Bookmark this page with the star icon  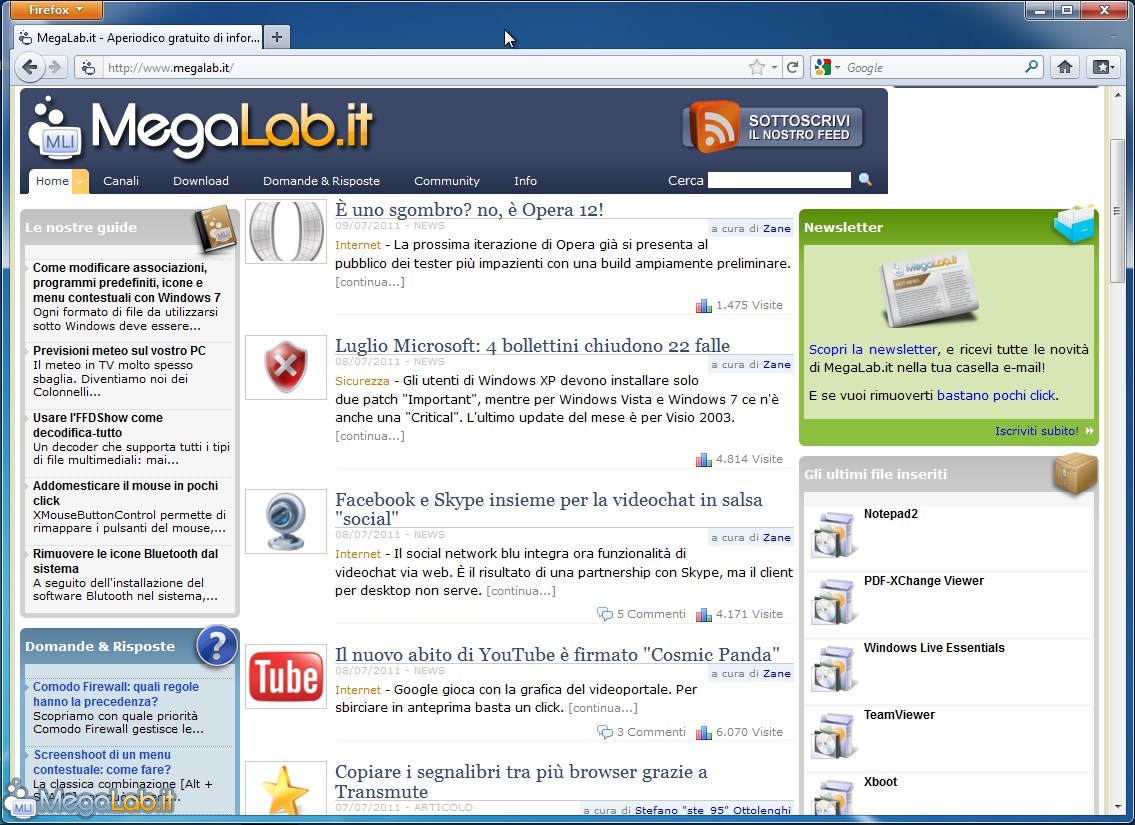756,67
